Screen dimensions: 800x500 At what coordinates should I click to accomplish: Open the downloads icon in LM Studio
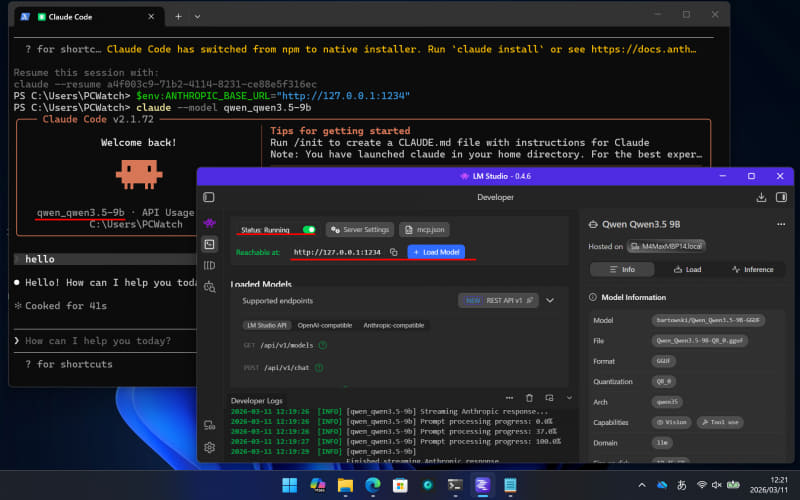(x=761, y=197)
